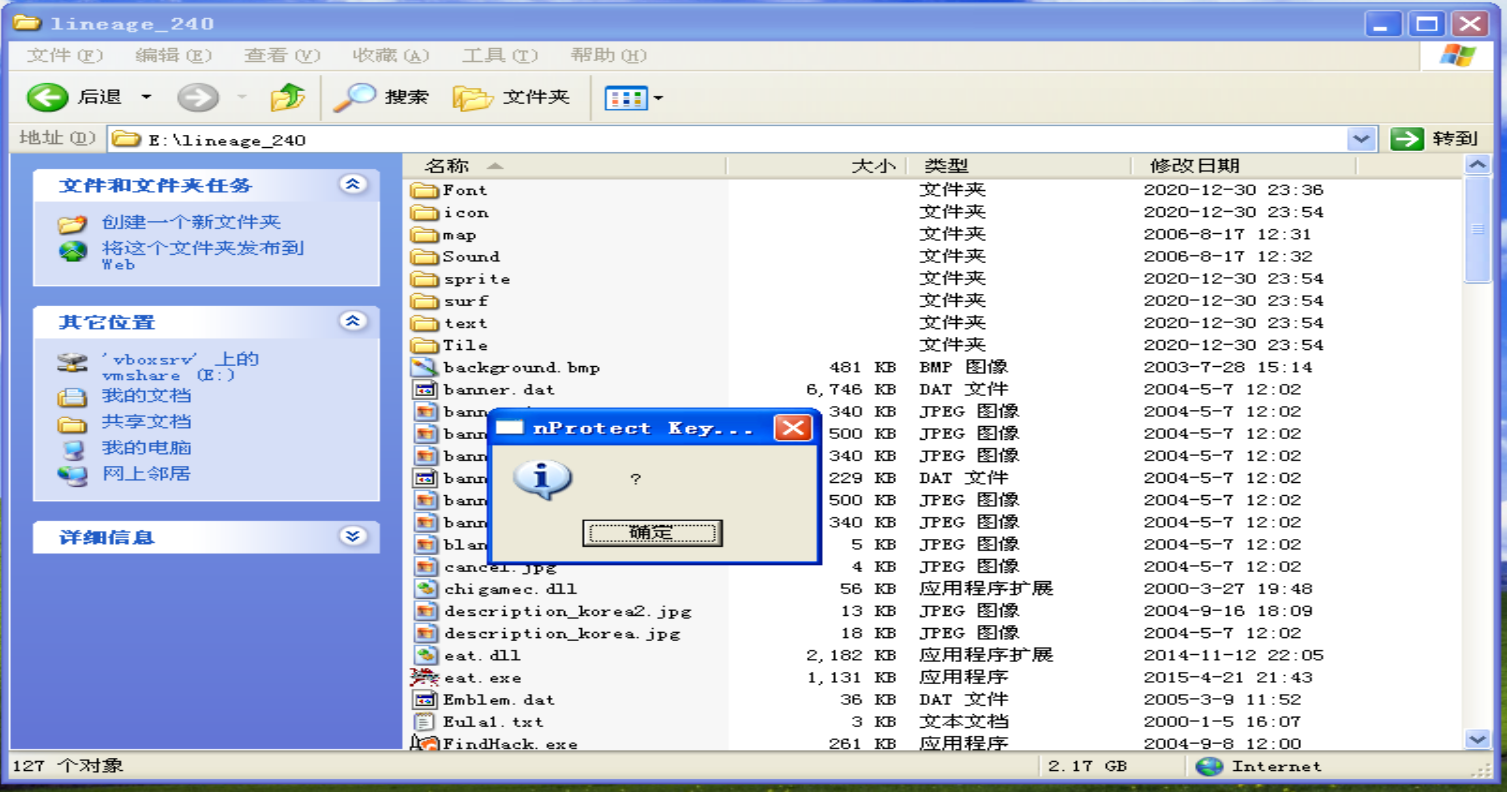Open My Computer (我的电脑) link
Image resolution: width=1507 pixels, height=792 pixels.
tap(146, 448)
